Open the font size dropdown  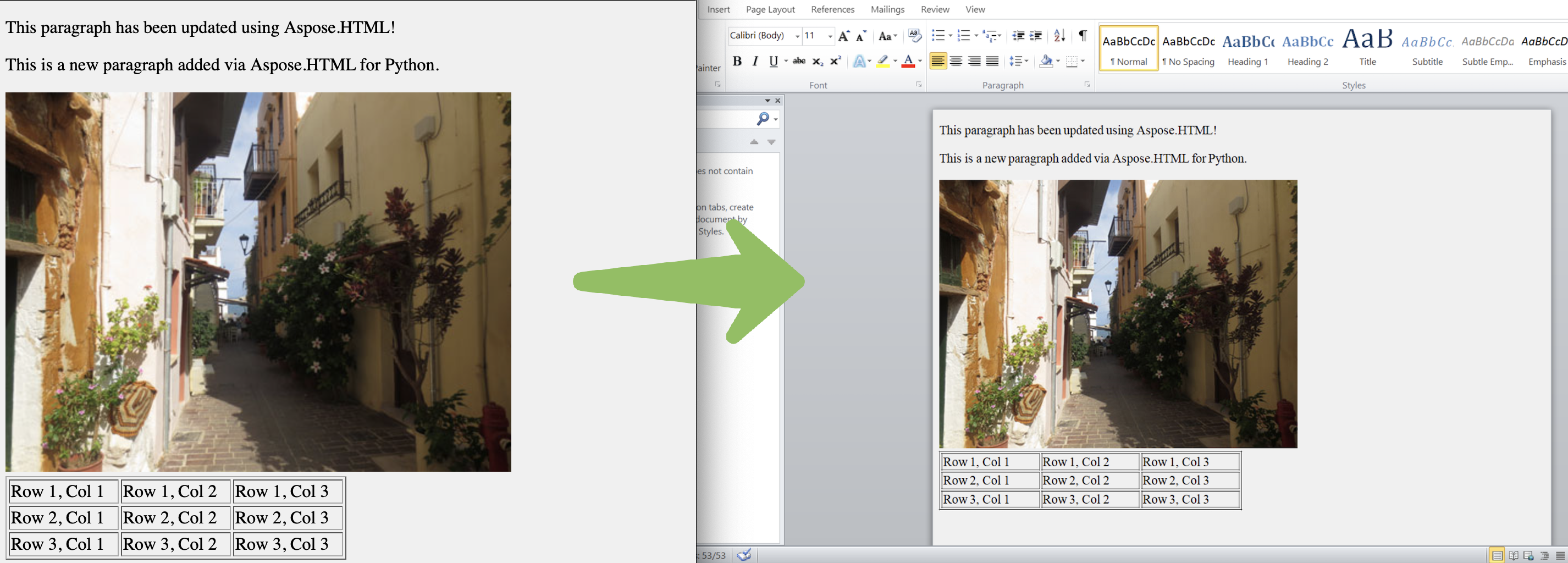tap(830, 36)
